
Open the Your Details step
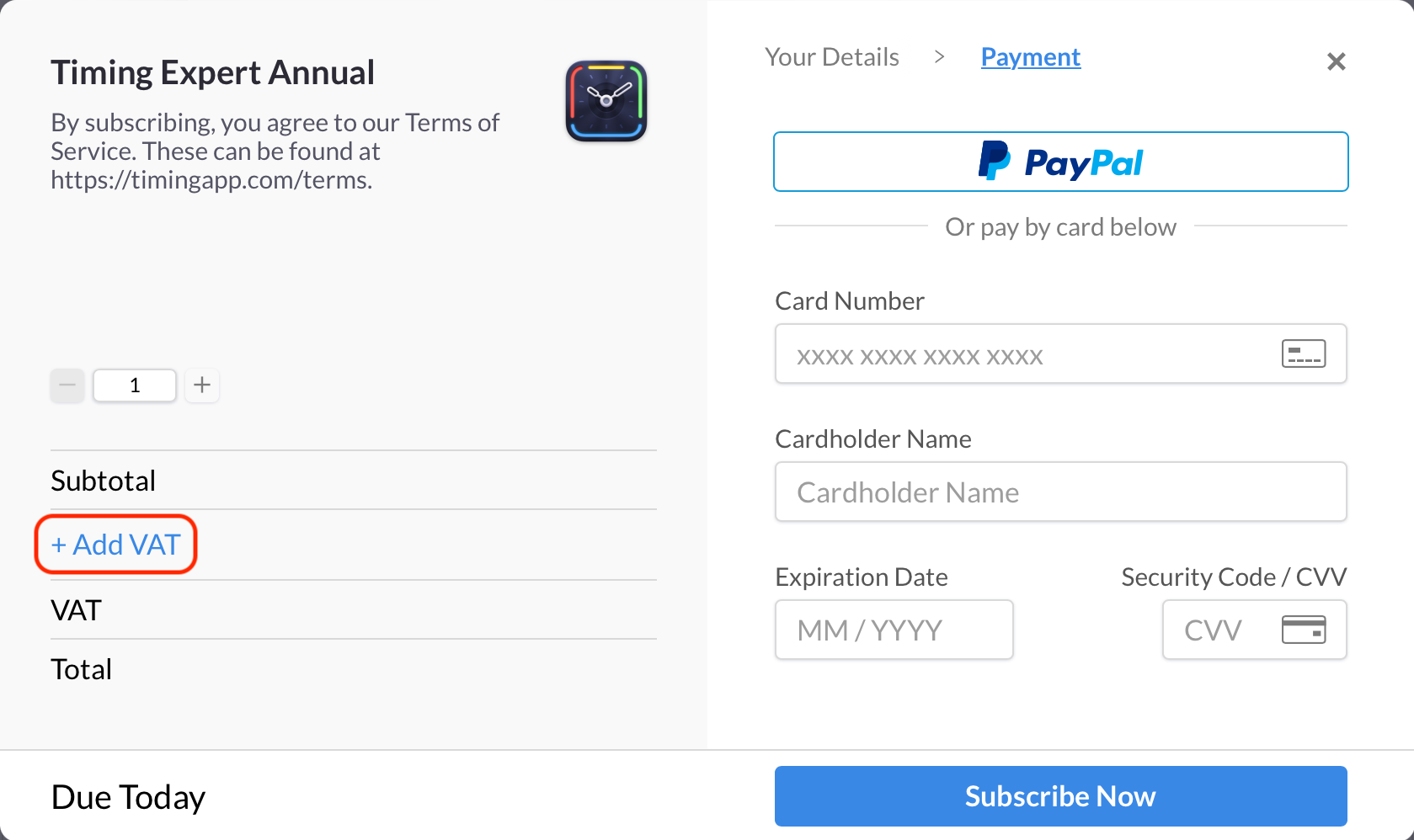coord(831,56)
